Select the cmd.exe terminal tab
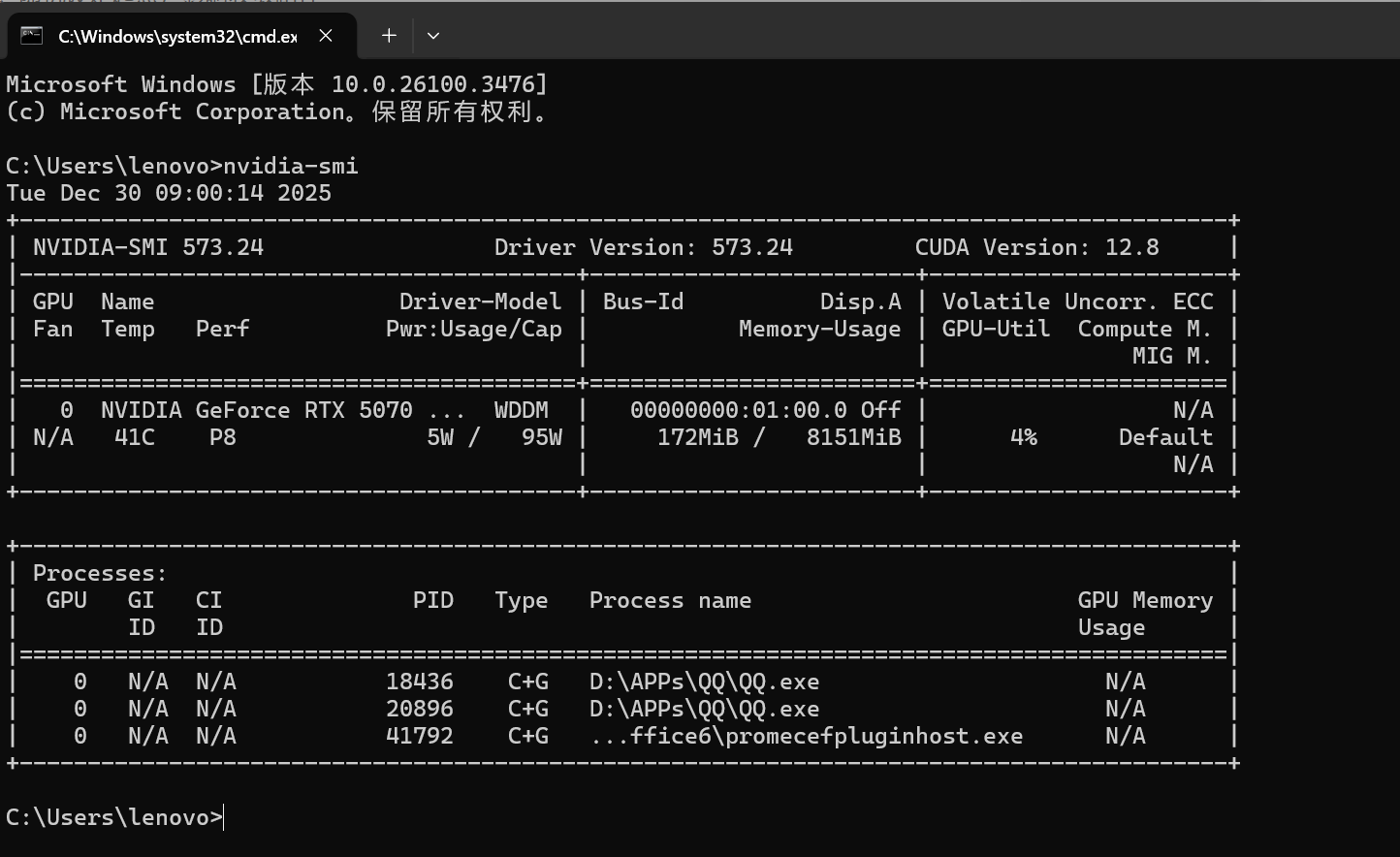Viewport: 1400px width, 857px height. [181, 36]
